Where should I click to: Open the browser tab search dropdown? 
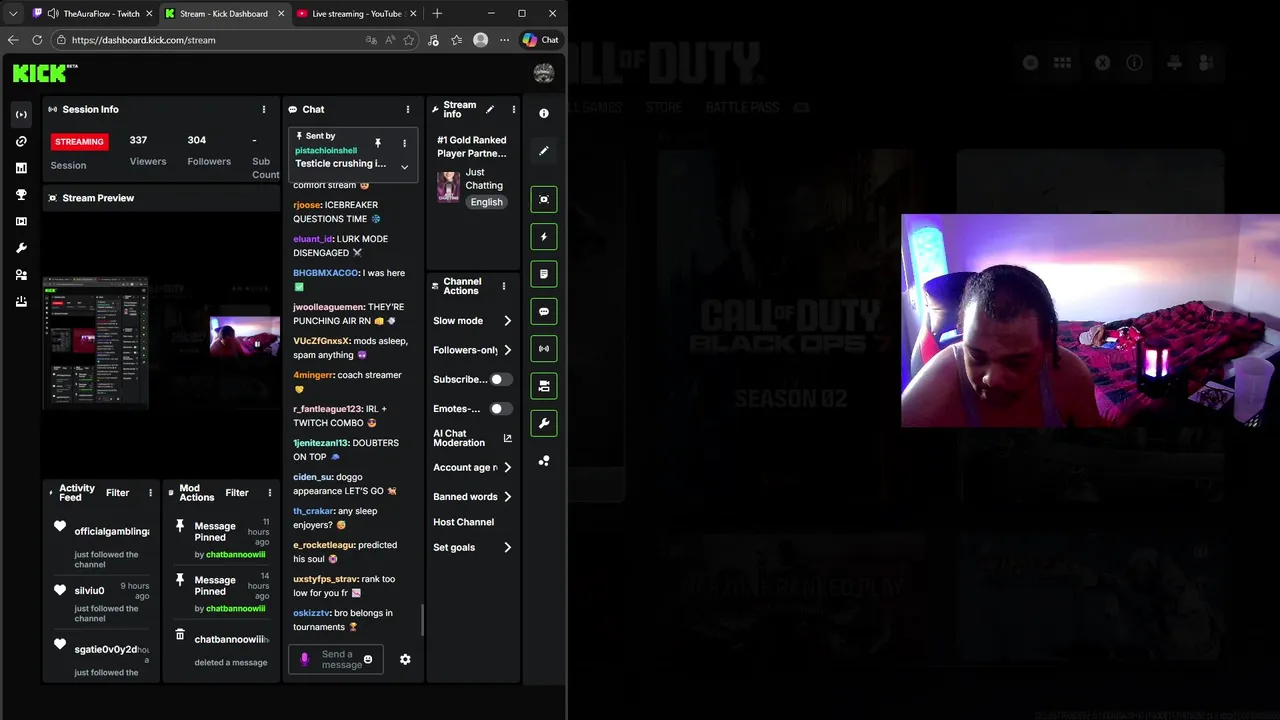pyautogui.click(x=13, y=14)
